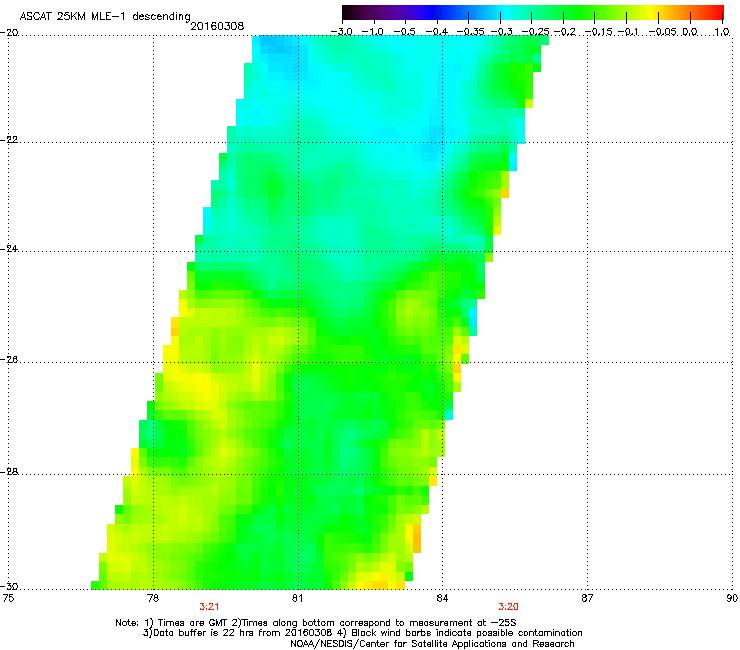Viewport: 740px width, 650px height.
Task: Click the latitude axis label -22
Action: tap(9, 140)
